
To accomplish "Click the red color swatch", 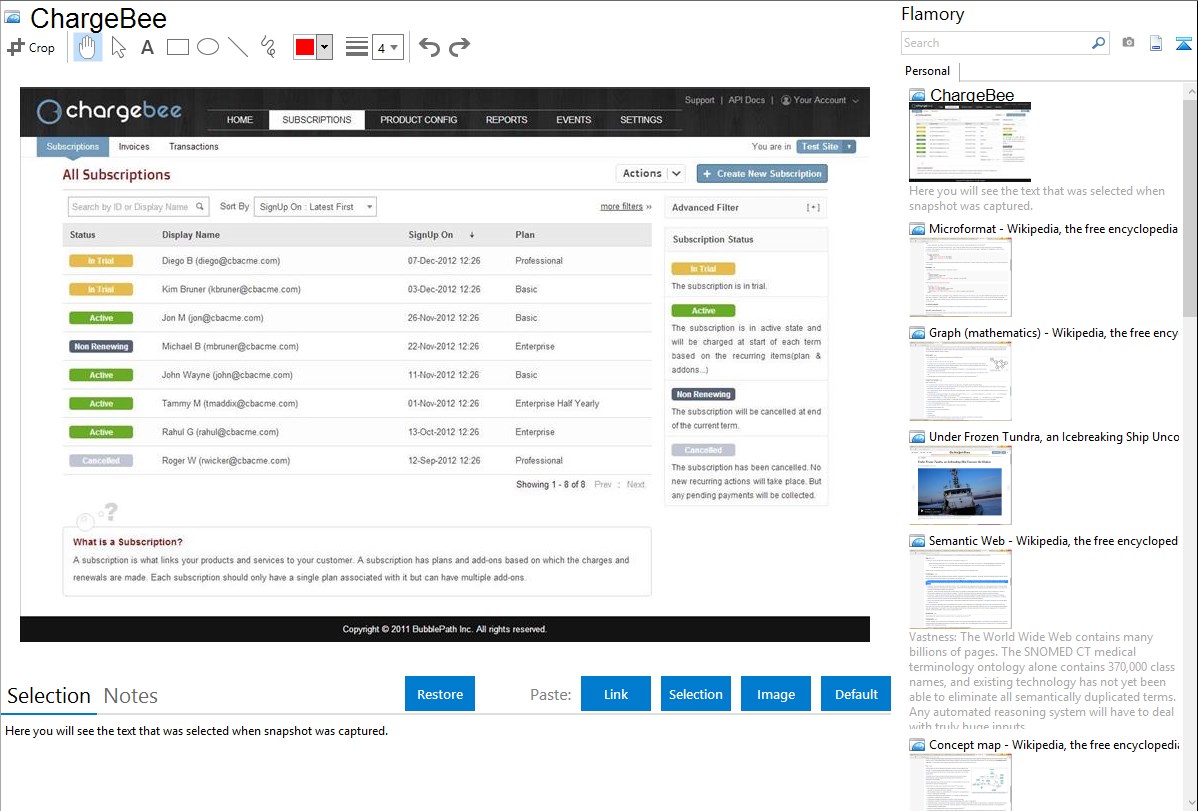I will pyautogui.click(x=305, y=47).
